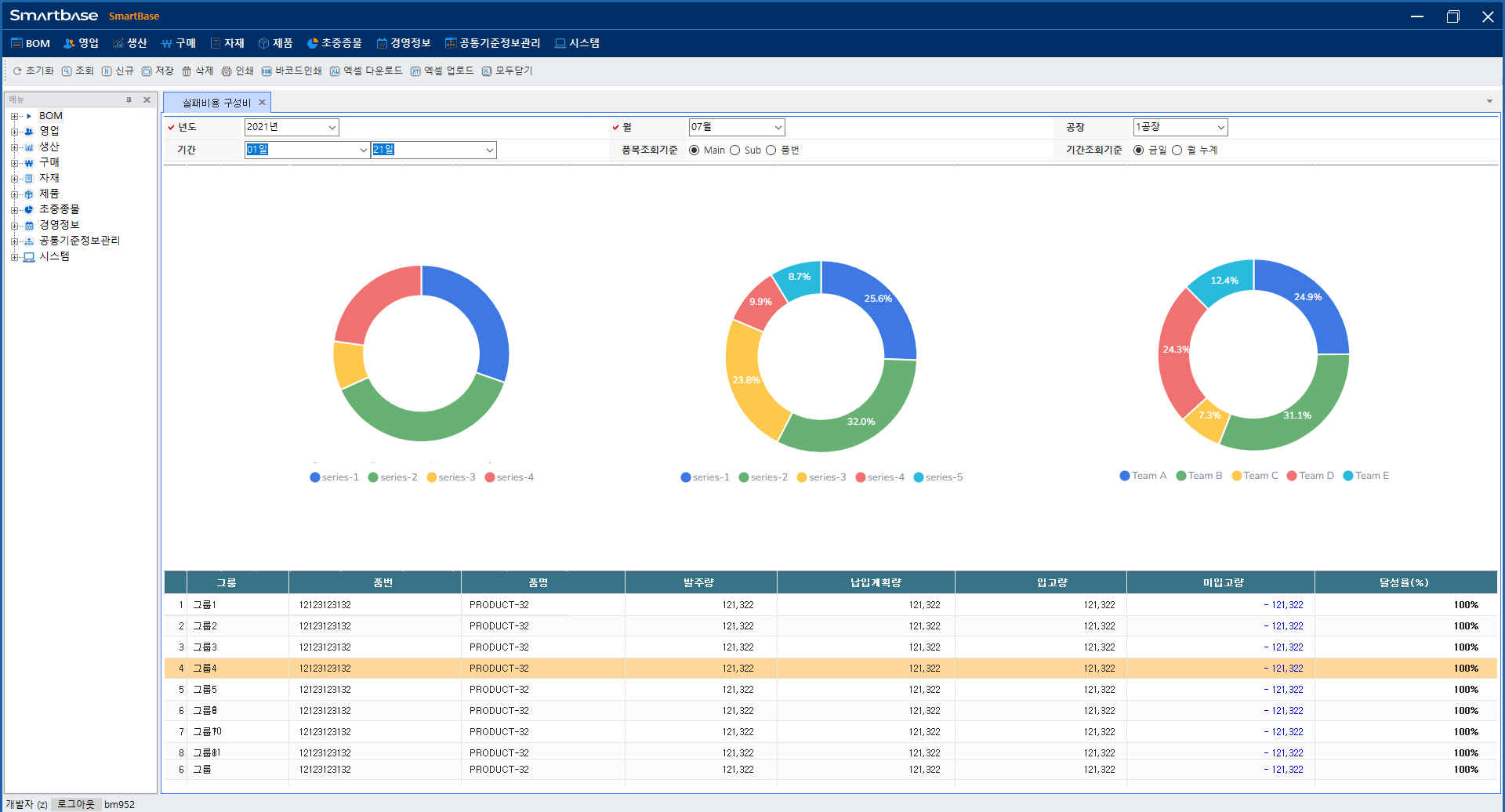
Task: Click the bm952 status bar entry
Action: click(119, 804)
